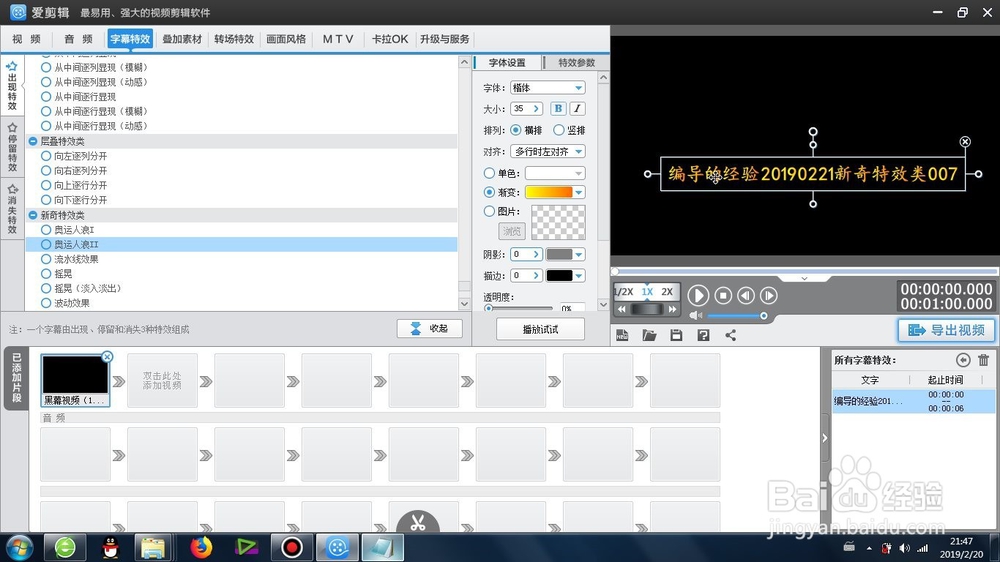Viewport: 1000px width, 562px height.
Task: Open the 消失特效 side tab
Action: (x=12, y=209)
